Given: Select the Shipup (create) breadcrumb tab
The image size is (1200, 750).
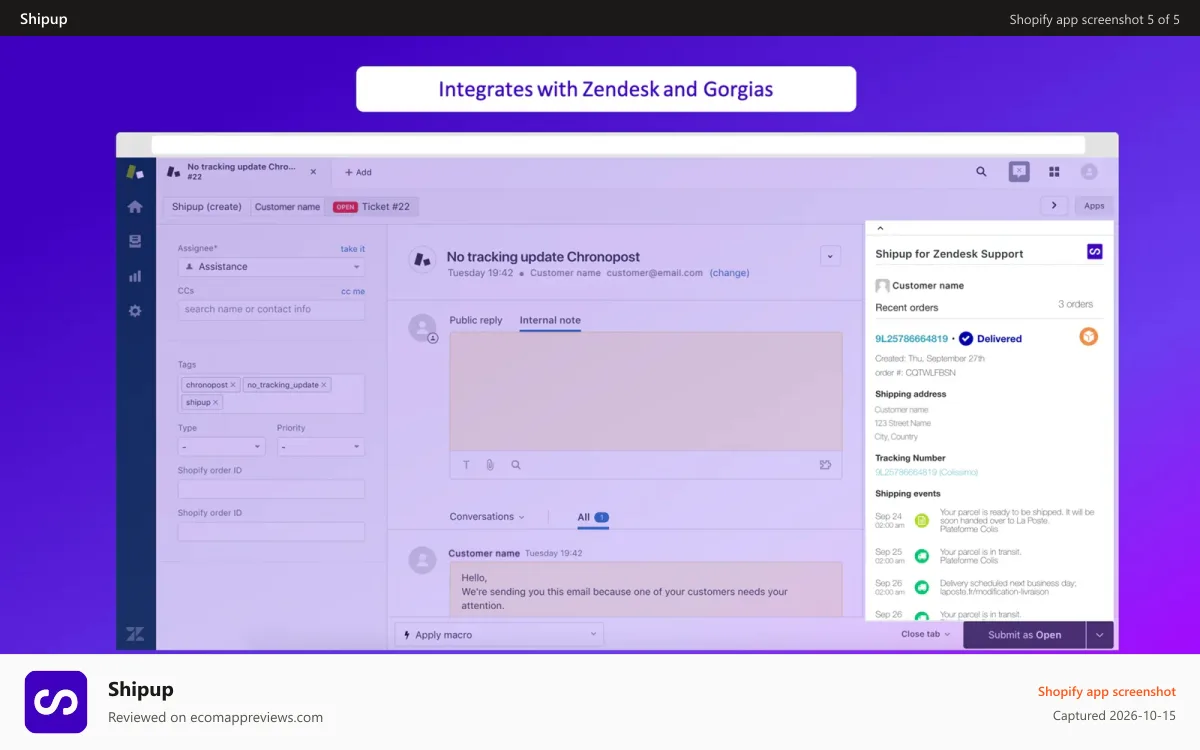Looking at the screenshot, I should 207,207.
